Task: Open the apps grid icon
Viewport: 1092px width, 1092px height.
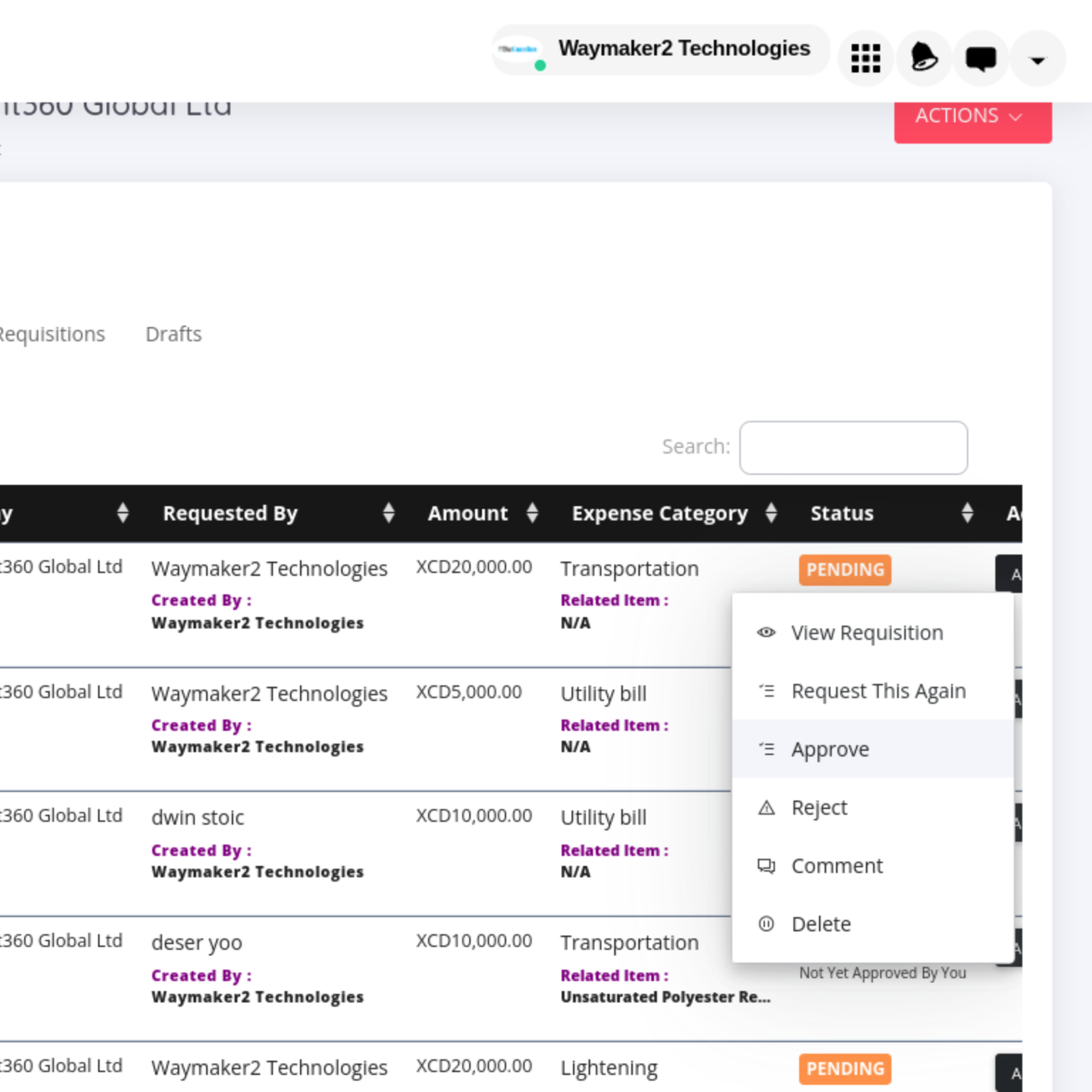Action: [x=865, y=58]
